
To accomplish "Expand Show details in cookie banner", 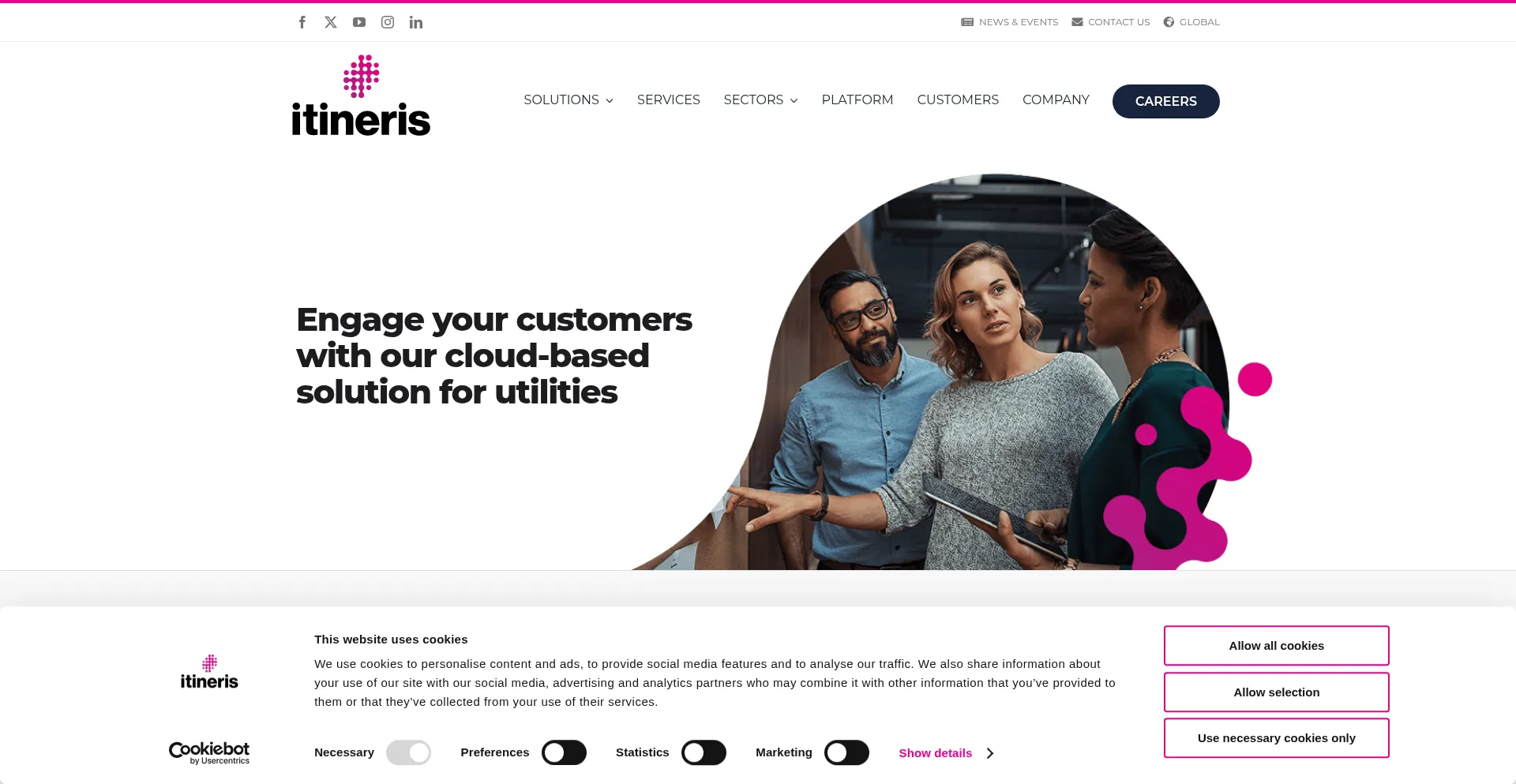I will pos(946,753).
